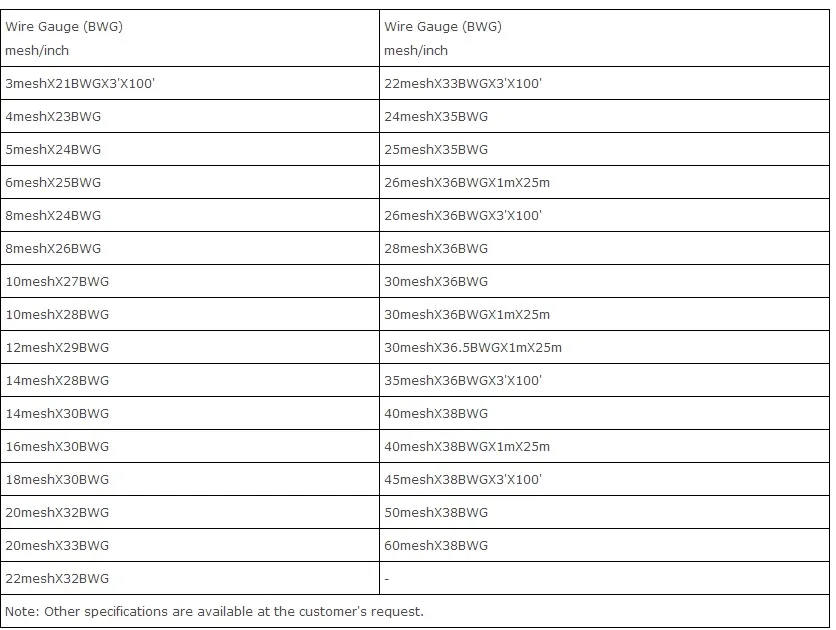Select the 4meshX23BWG table cell
Viewport: 836px width, 630px height.
(54, 117)
